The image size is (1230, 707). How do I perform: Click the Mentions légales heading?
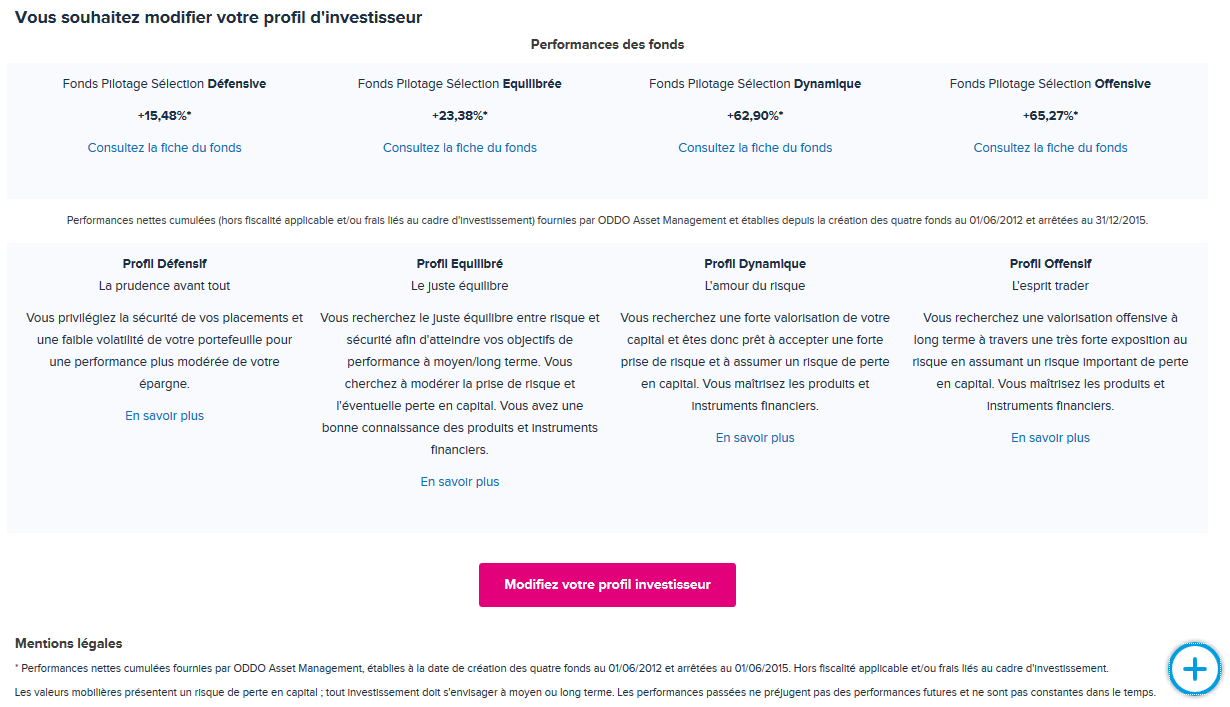click(69, 643)
